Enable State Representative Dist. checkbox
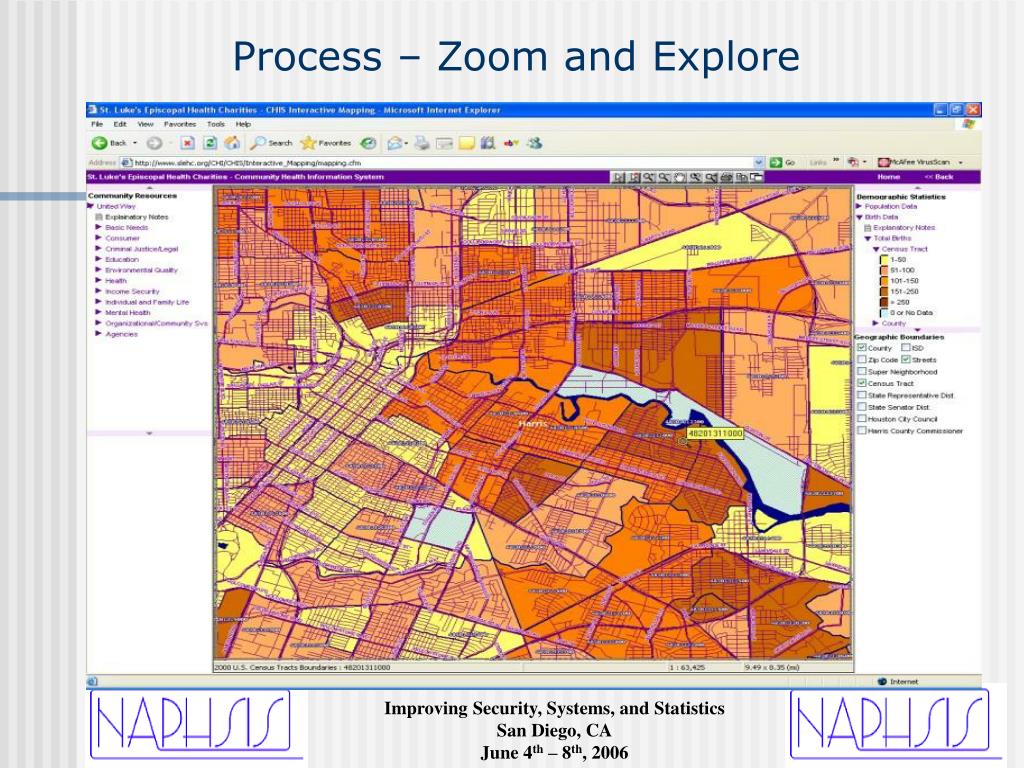Viewport: 1024px width, 768px height. (x=861, y=394)
